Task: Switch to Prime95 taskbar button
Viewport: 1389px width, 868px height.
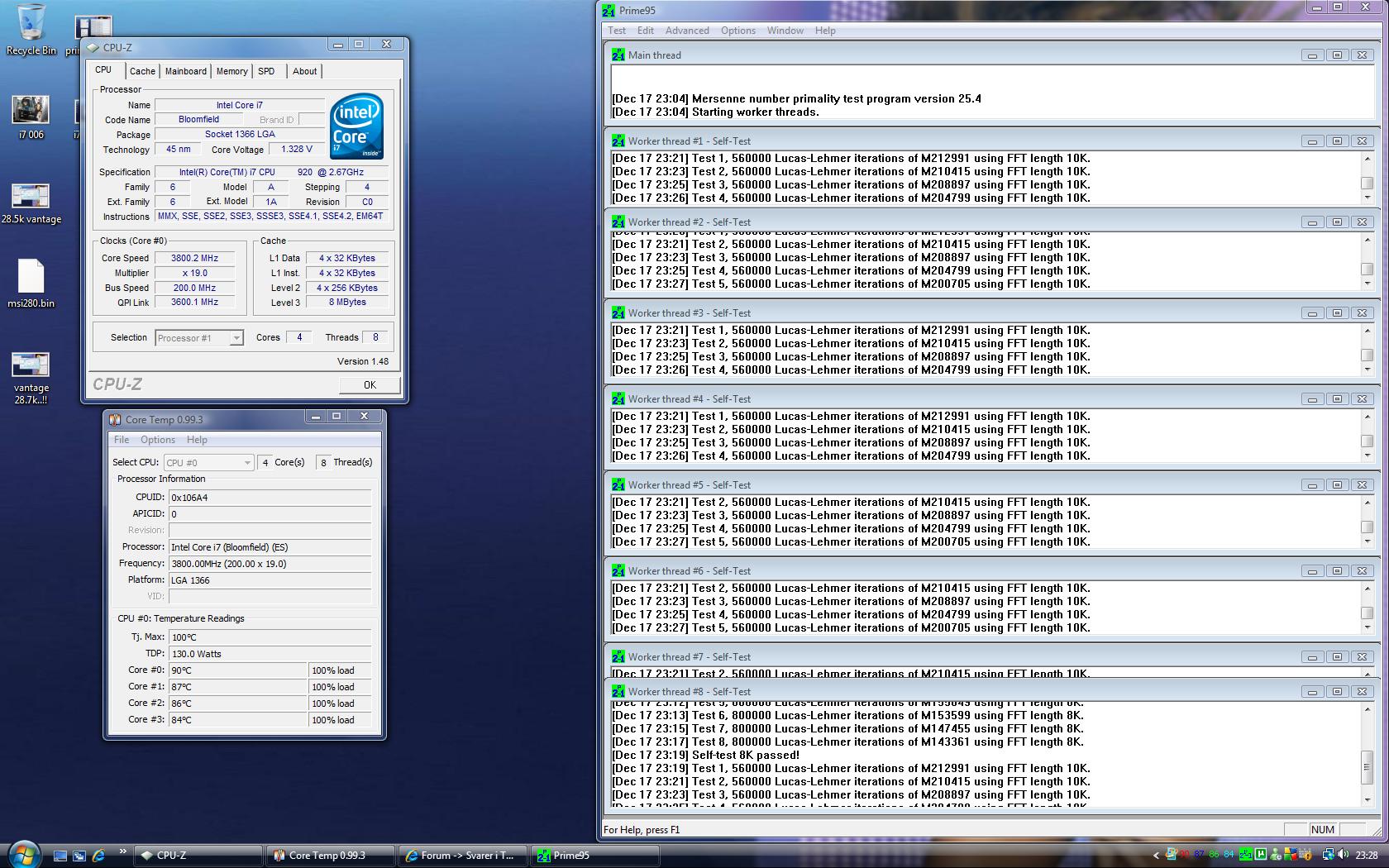Action: (x=596, y=856)
